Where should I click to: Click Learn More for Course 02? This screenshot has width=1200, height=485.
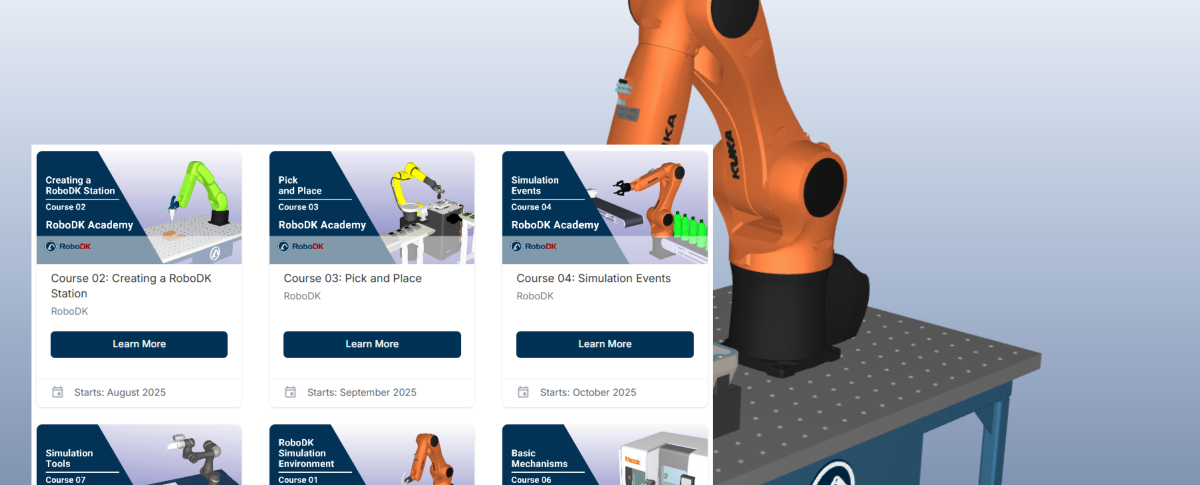pyautogui.click(x=139, y=344)
